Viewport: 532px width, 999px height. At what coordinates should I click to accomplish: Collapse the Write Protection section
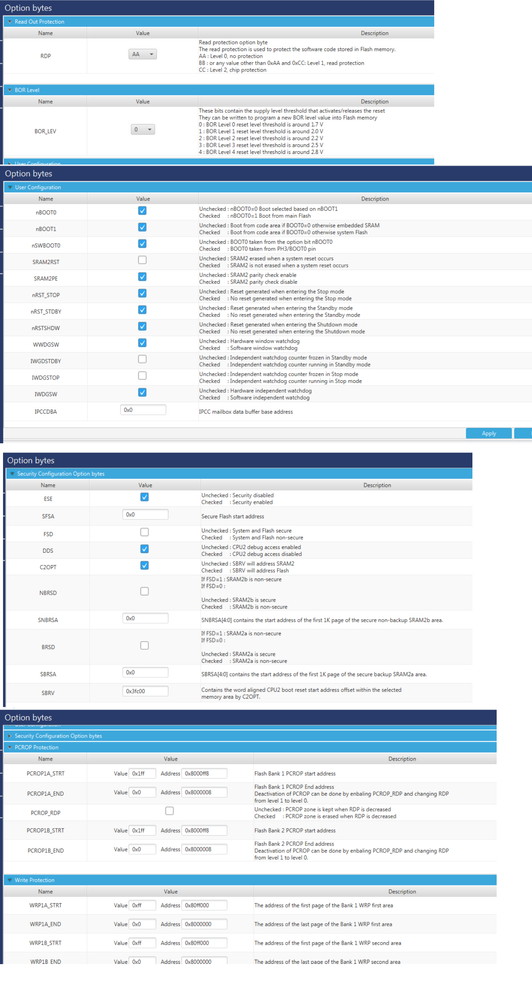[250, 880]
